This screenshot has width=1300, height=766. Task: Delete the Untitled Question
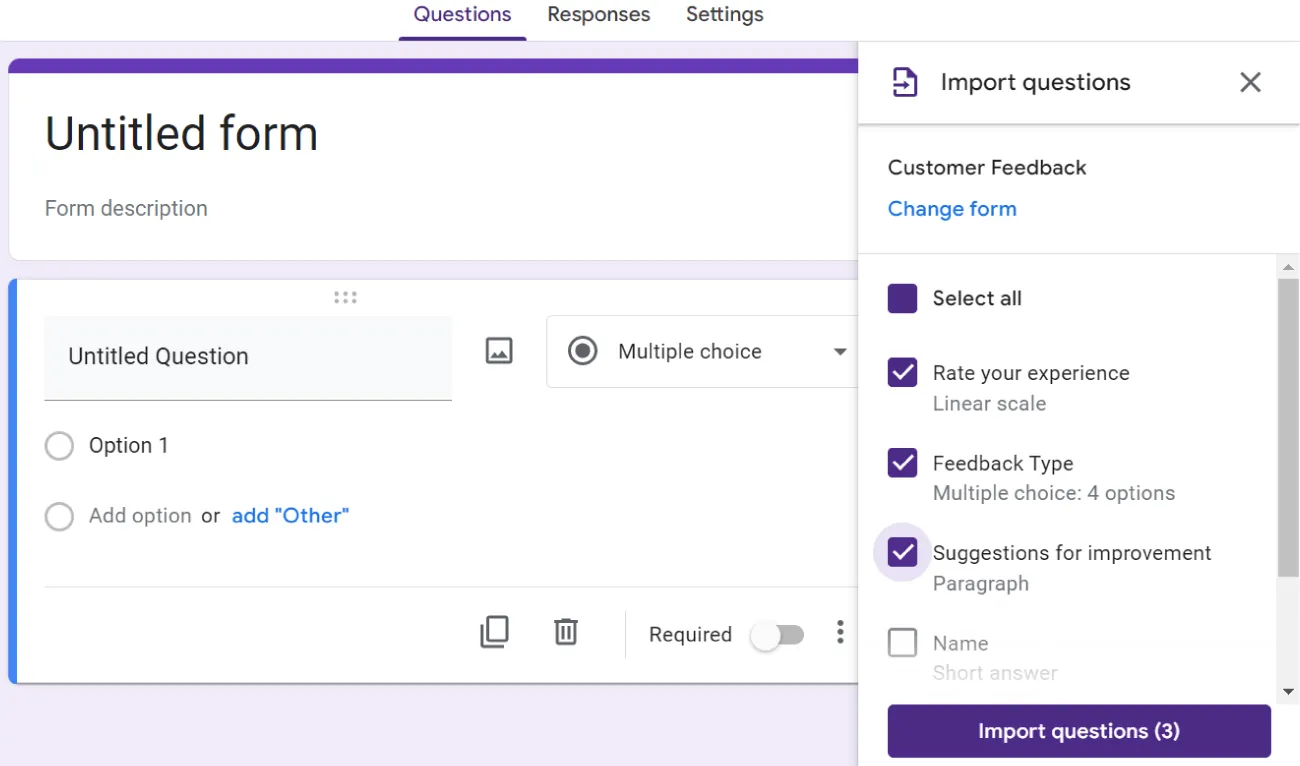[566, 632]
